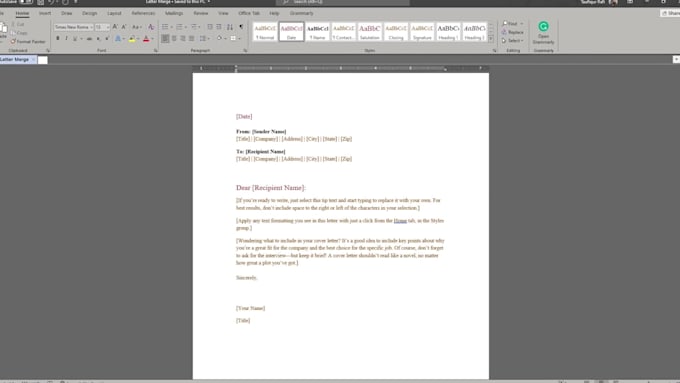Click the Text Effects icon

118,39
